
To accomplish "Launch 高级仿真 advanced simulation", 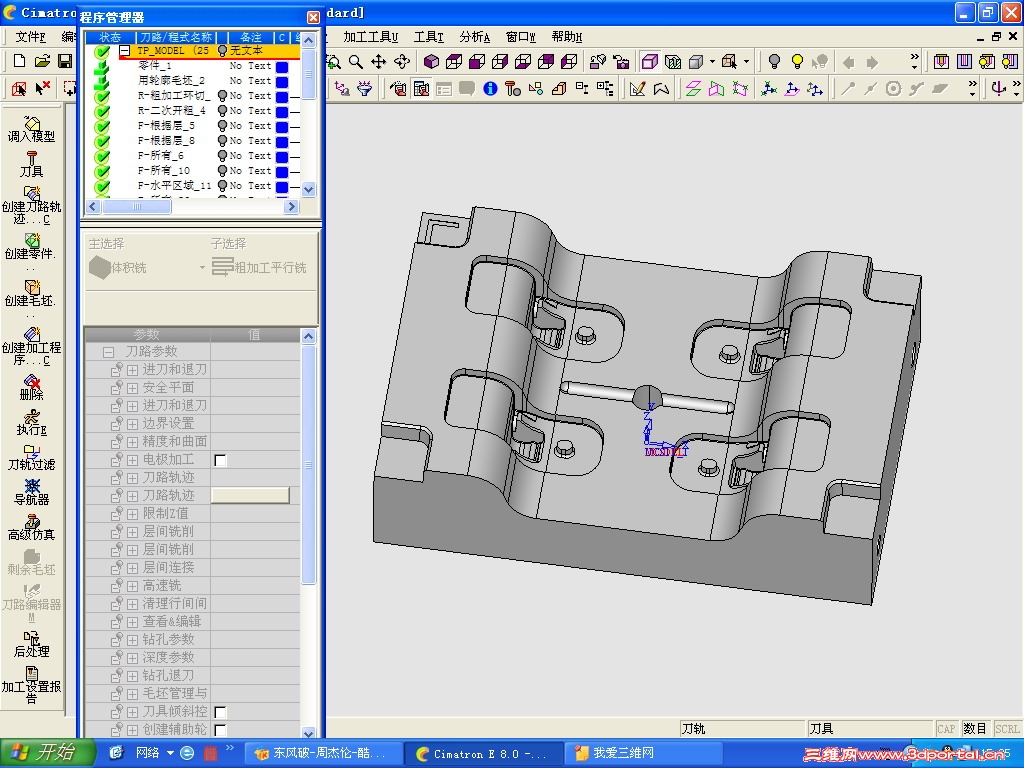I will pos(31,528).
